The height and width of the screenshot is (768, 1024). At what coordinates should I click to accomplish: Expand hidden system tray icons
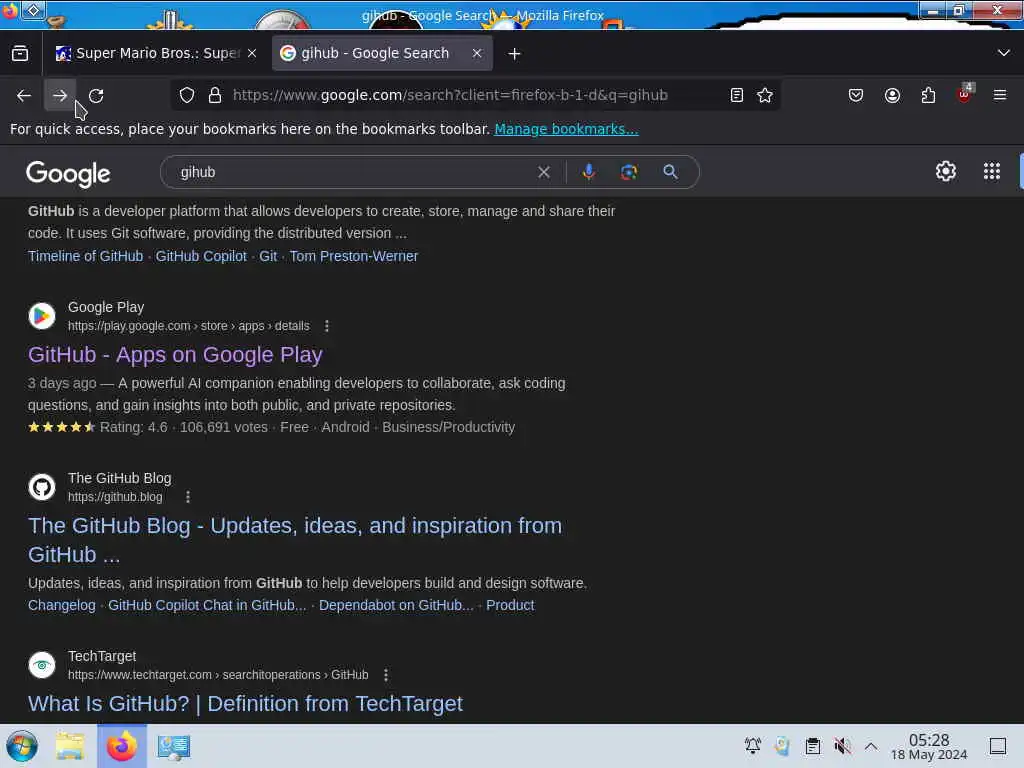(x=871, y=746)
